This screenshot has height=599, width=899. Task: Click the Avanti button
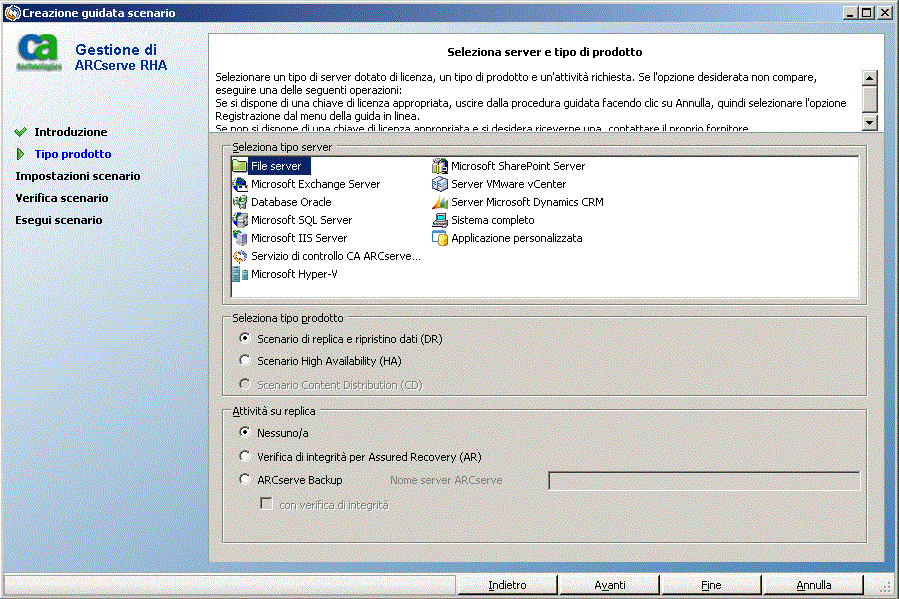pyautogui.click(x=609, y=585)
